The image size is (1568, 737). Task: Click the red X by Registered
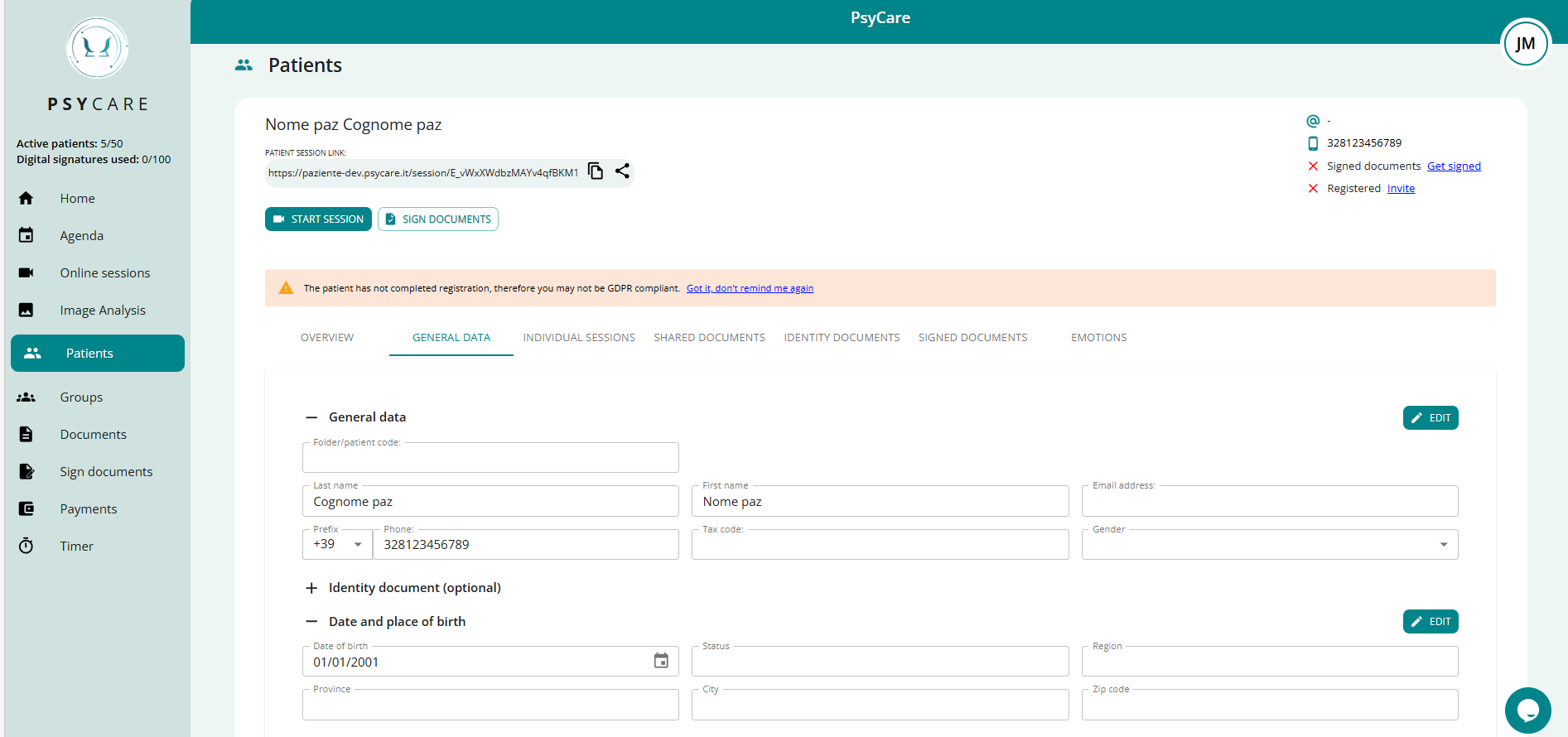click(x=1313, y=189)
